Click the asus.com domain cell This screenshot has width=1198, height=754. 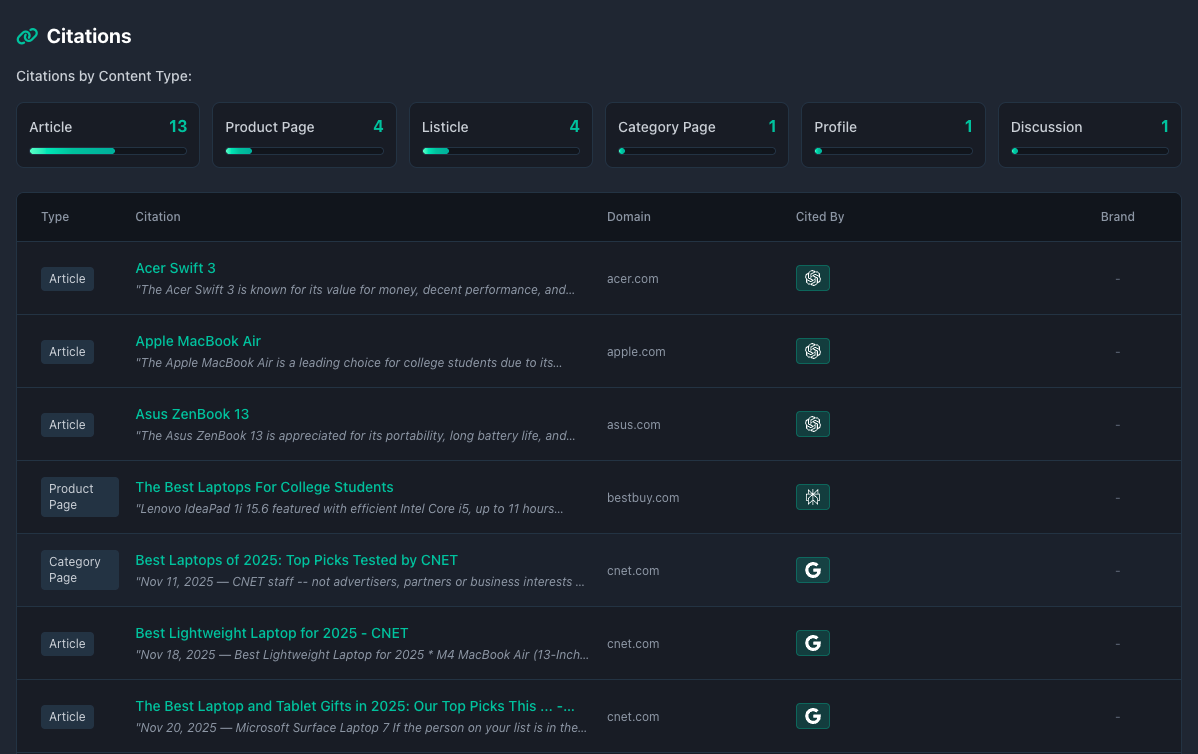click(633, 425)
